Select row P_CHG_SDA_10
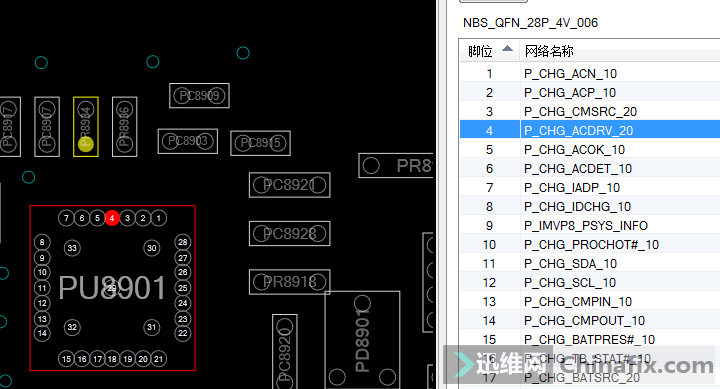The height and width of the screenshot is (389, 720). 590,264
